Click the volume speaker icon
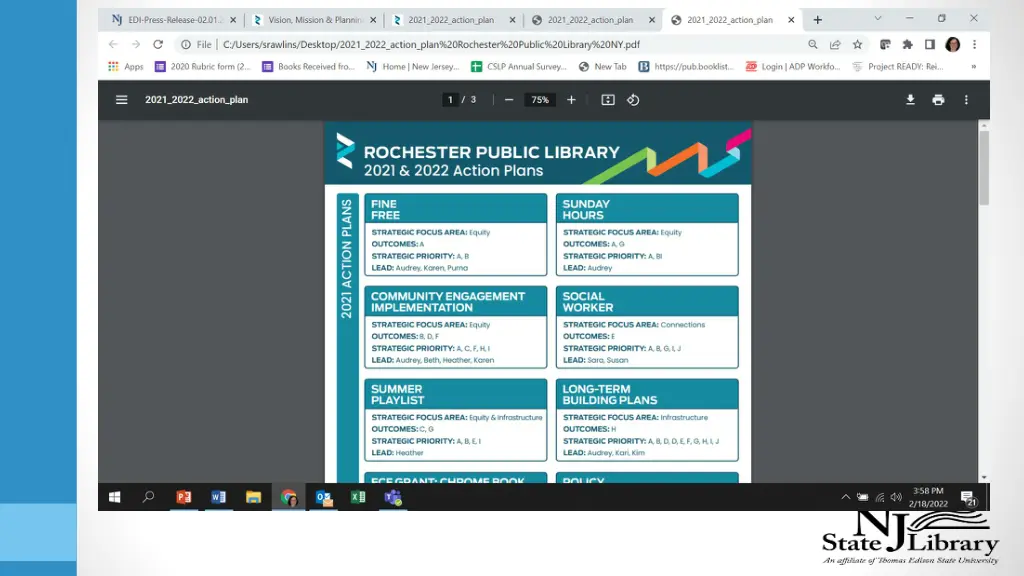 pyautogui.click(x=896, y=497)
